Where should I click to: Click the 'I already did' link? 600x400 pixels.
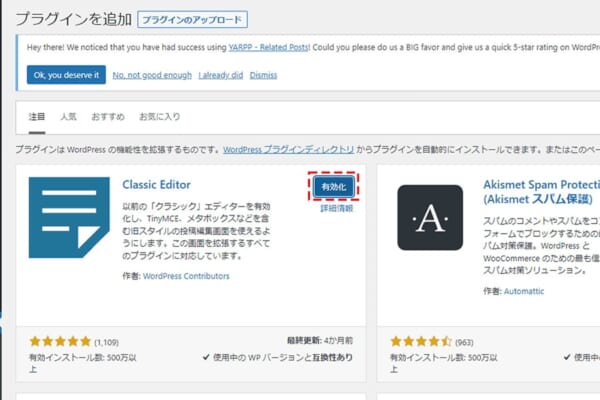(221, 75)
